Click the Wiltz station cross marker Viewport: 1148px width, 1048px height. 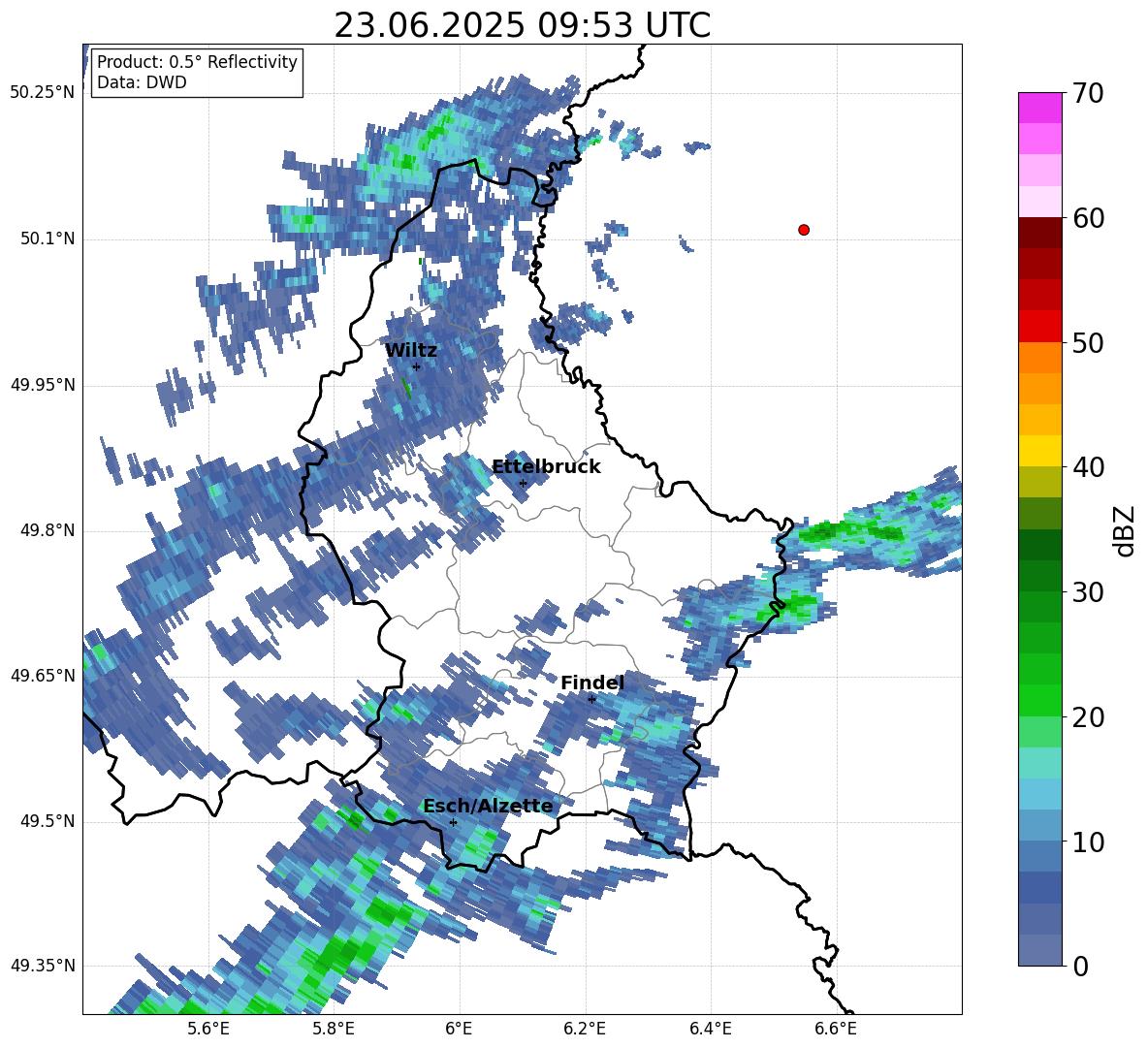coord(416,366)
